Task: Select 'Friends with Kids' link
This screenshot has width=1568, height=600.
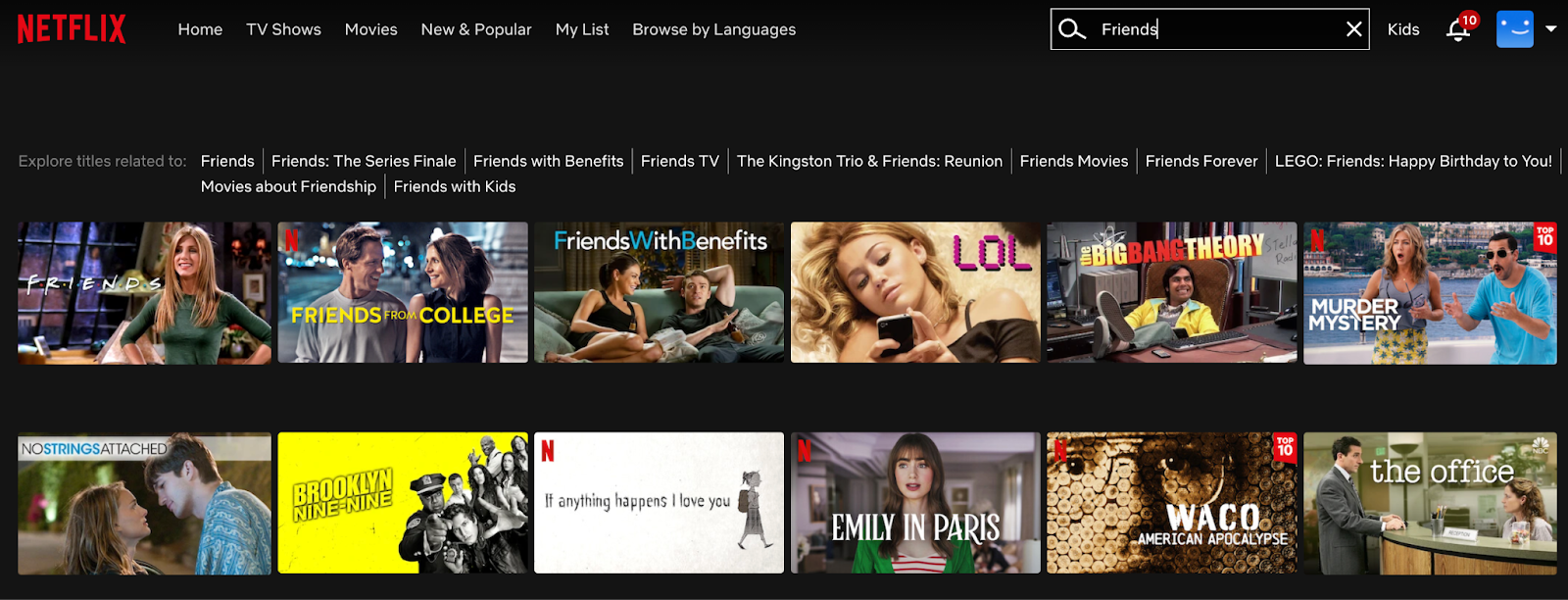Action: [x=455, y=186]
